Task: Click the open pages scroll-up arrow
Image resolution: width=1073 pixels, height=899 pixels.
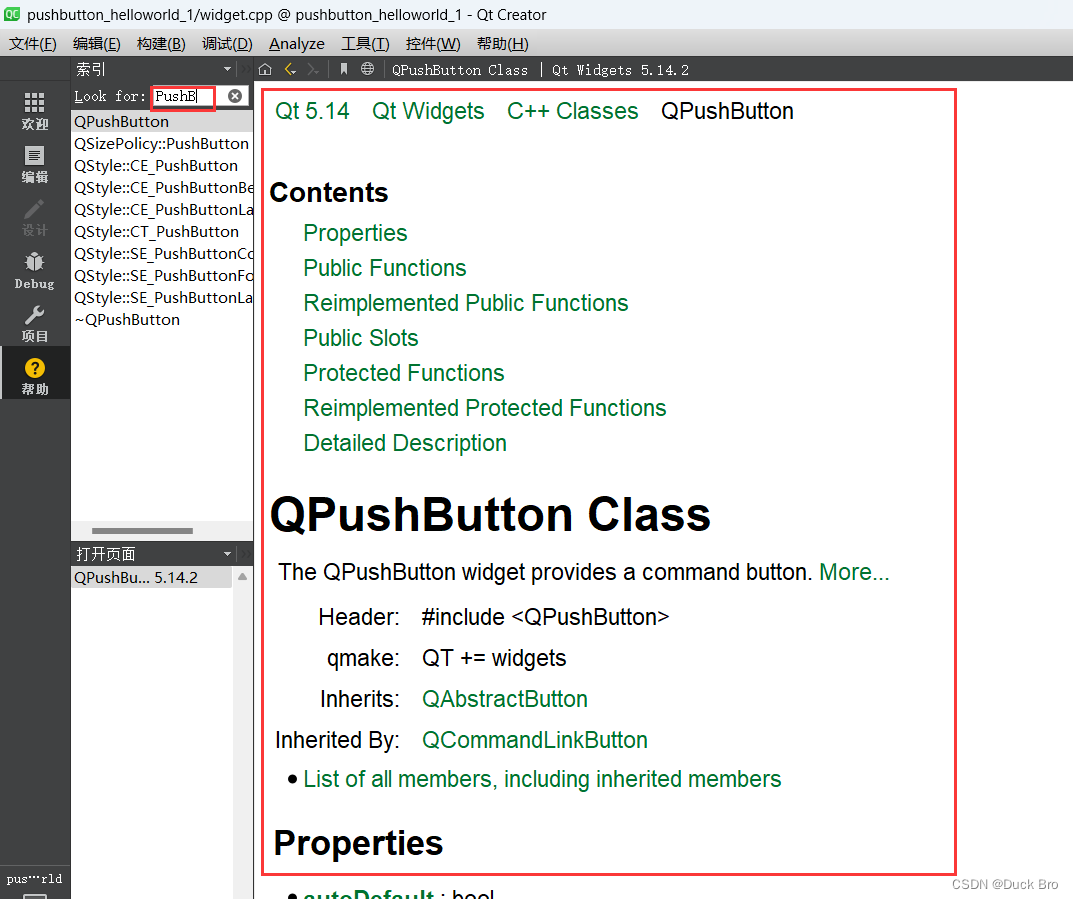Action: pos(242,577)
